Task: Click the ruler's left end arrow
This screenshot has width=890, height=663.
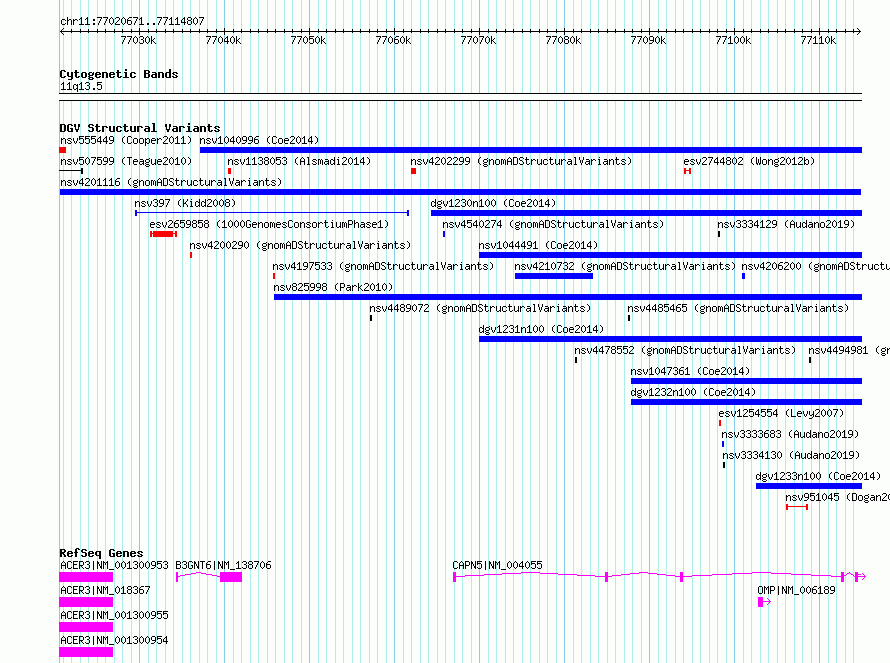Action: tap(62, 32)
